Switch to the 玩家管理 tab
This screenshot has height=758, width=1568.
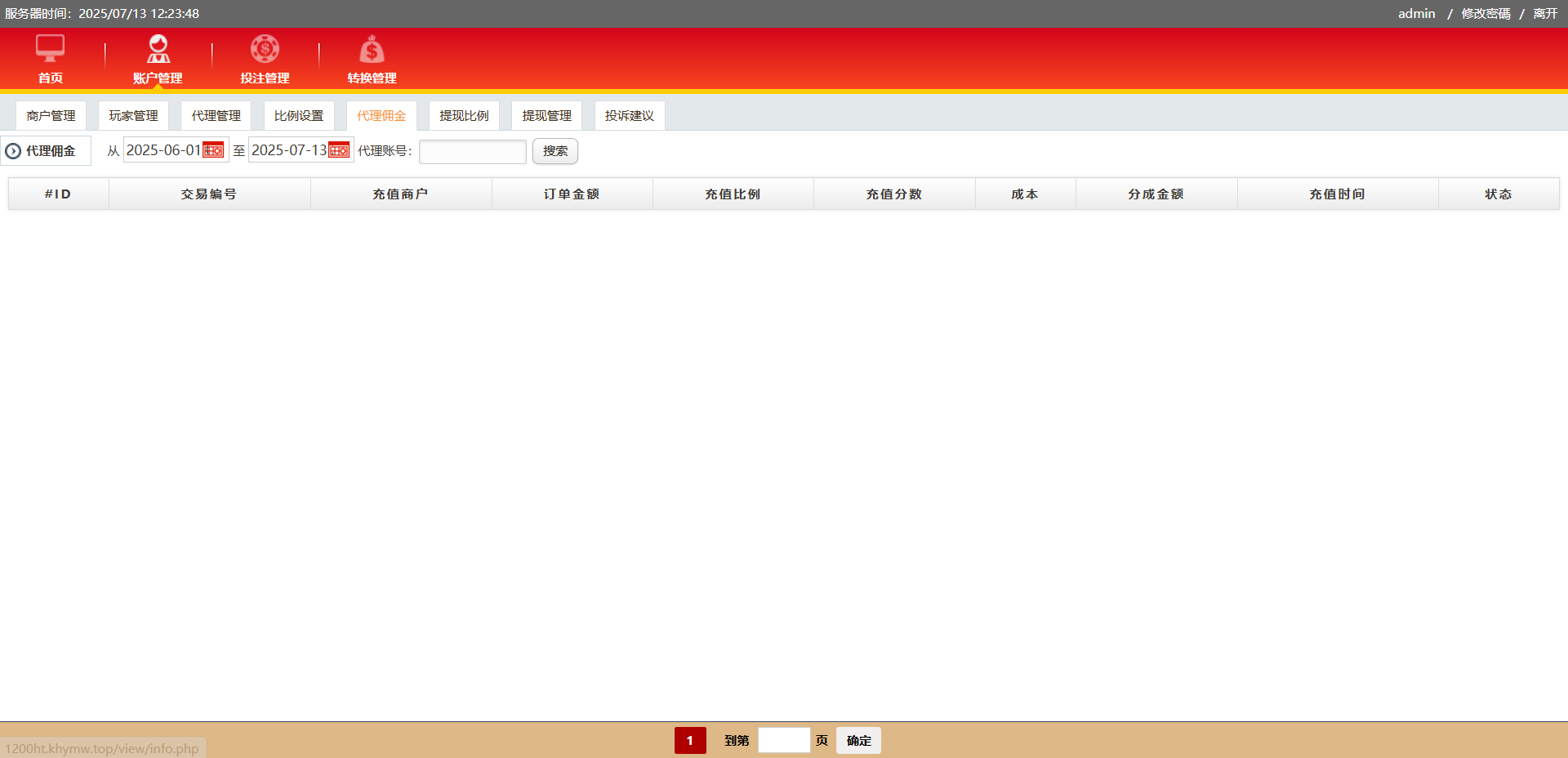tap(133, 116)
